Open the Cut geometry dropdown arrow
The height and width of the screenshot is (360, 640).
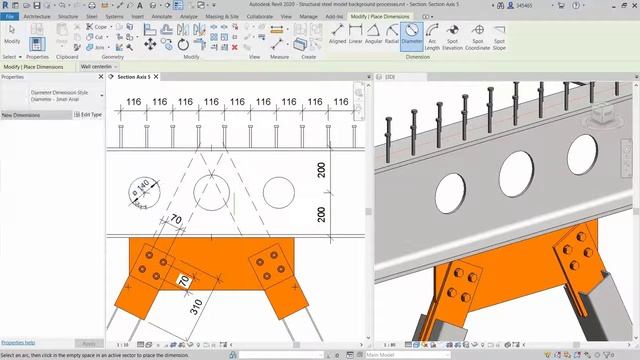tap(108, 37)
